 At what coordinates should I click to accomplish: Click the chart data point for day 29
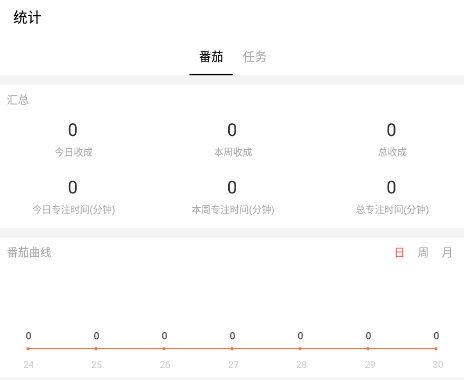[x=368, y=349]
